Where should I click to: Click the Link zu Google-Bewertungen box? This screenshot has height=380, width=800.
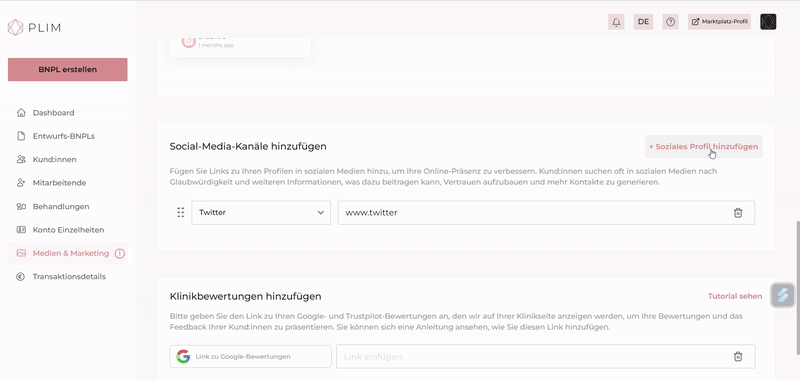click(251, 357)
